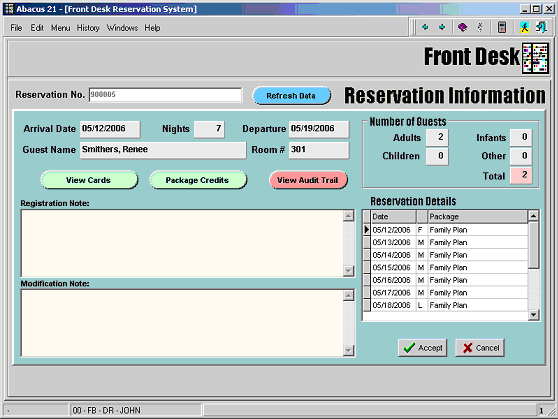The width and height of the screenshot is (558, 419).
Task: Click the exit door toolbar icon
Action: [x=541, y=27]
